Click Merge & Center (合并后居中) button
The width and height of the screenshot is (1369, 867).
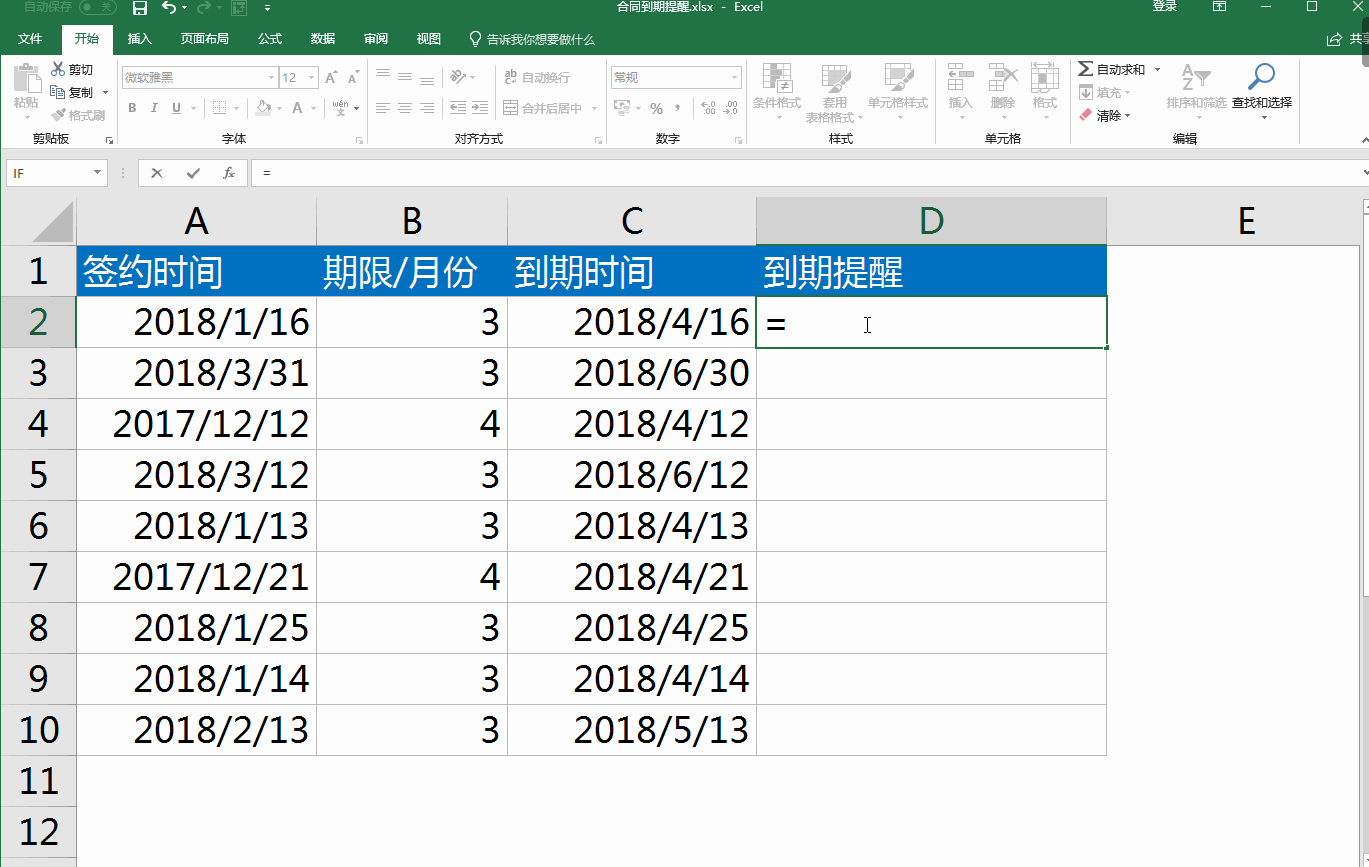[541, 108]
